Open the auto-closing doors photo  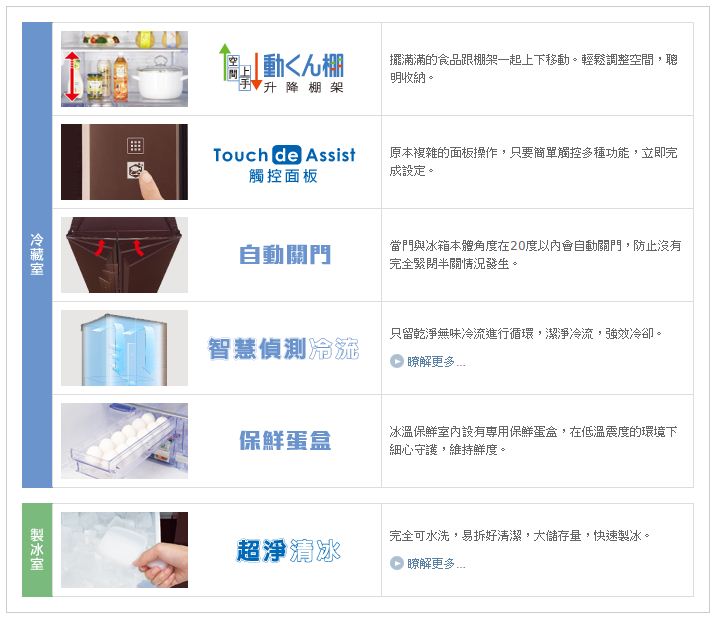[124, 255]
